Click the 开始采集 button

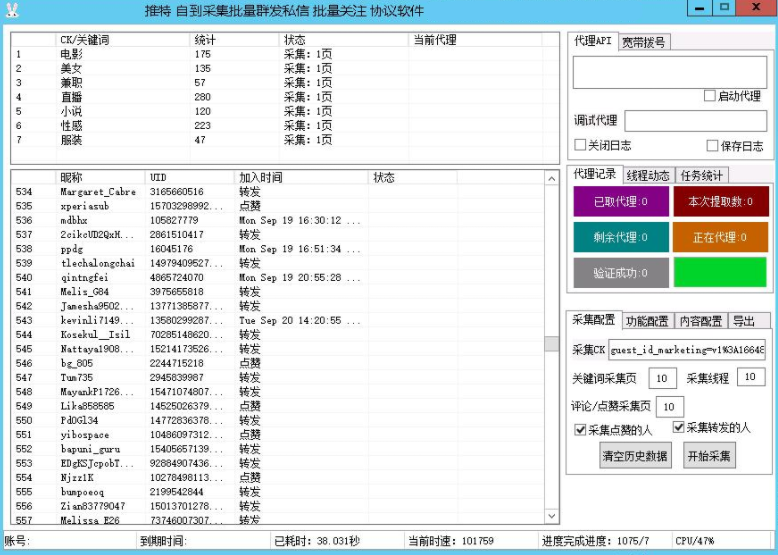[709, 455]
